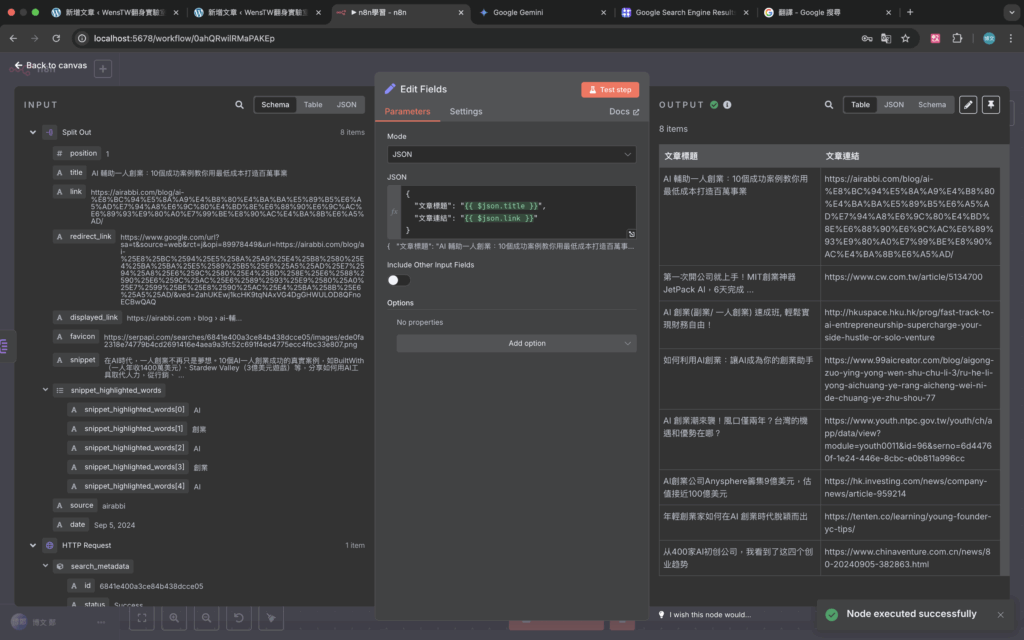Search the OUTPUT panel data
Image resolution: width=1024 pixels, height=640 pixels.
coord(828,104)
